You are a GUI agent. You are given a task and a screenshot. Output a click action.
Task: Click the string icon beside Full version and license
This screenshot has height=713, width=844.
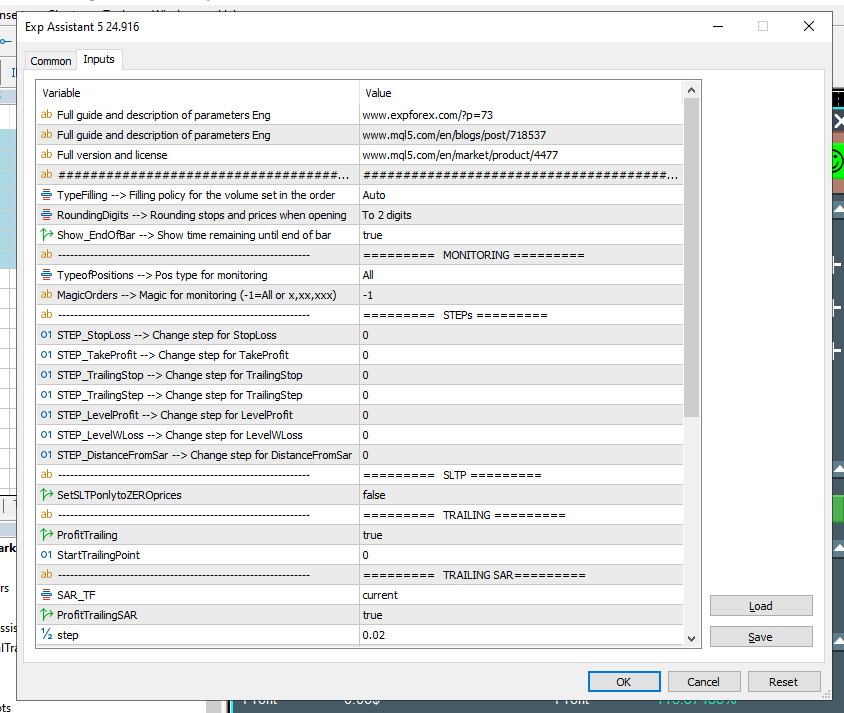click(x=47, y=154)
